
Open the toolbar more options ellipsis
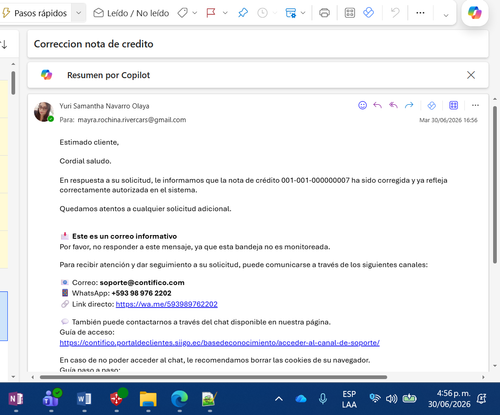point(420,13)
